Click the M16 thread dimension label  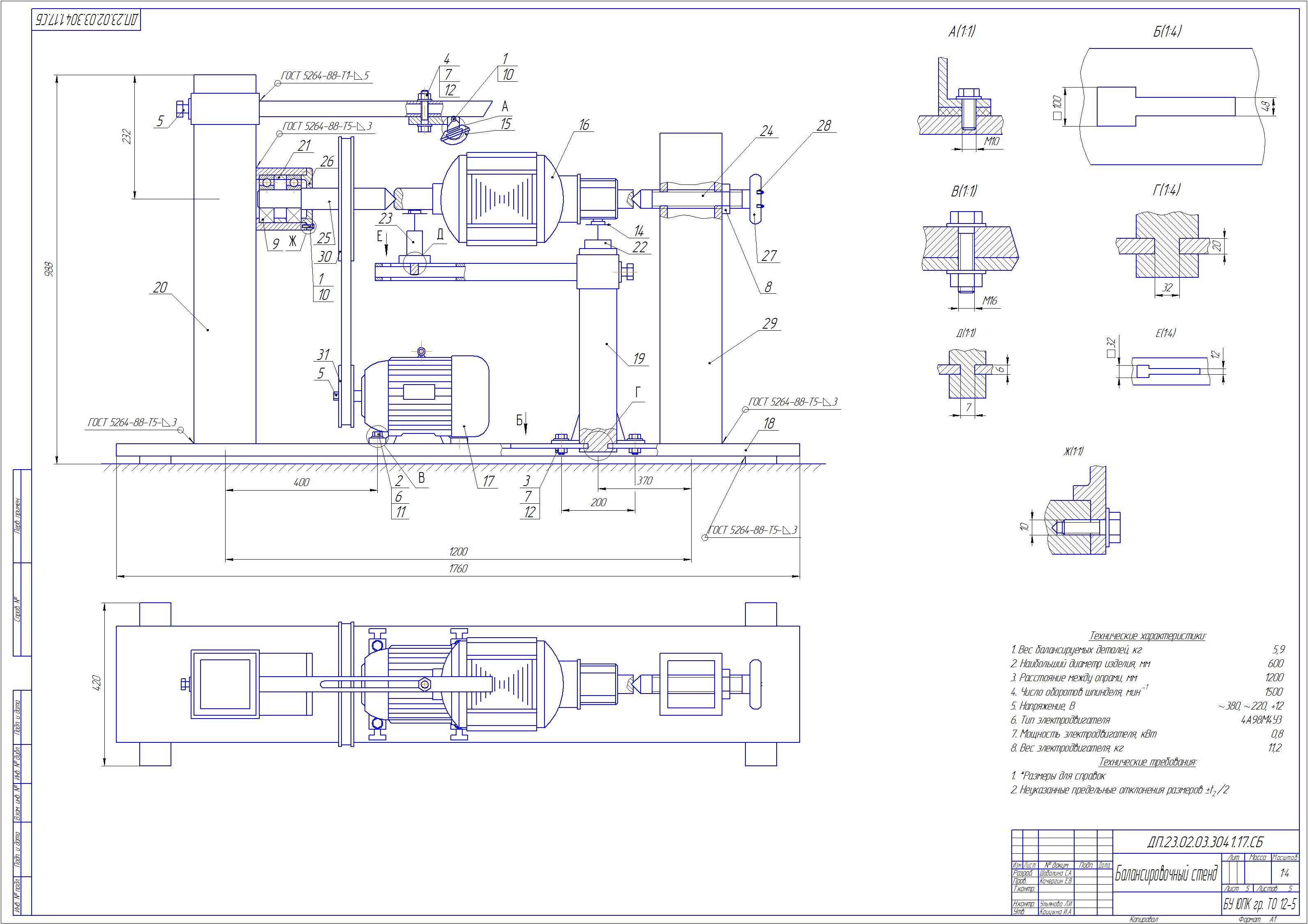pyautogui.click(x=990, y=301)
